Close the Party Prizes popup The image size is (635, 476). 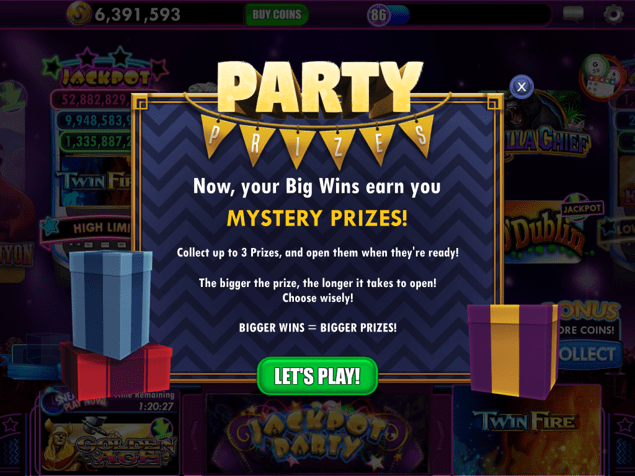[521, 86]
